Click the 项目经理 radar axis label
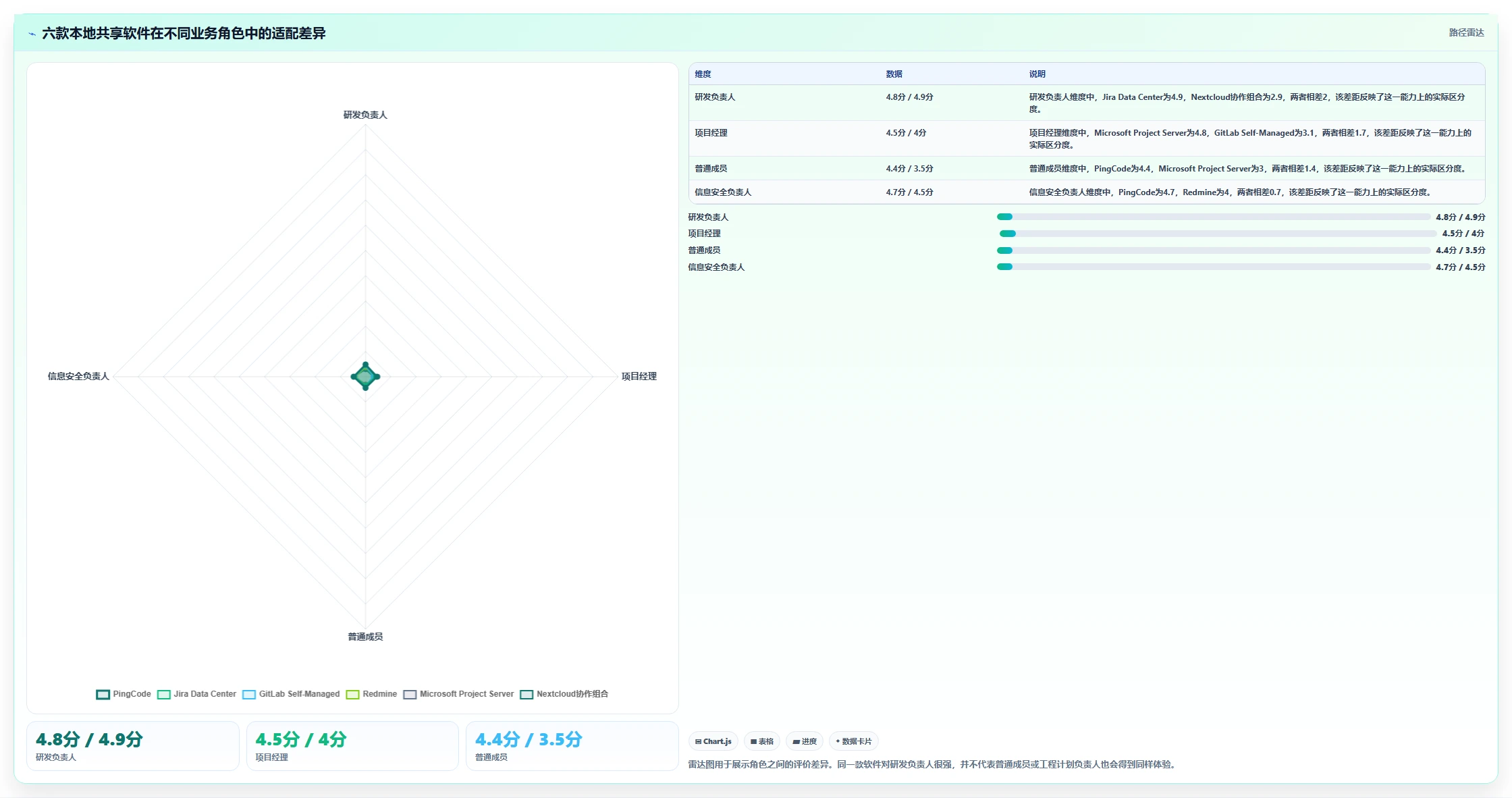Screen dimensions: 1512x798 [x=639, y=376]
